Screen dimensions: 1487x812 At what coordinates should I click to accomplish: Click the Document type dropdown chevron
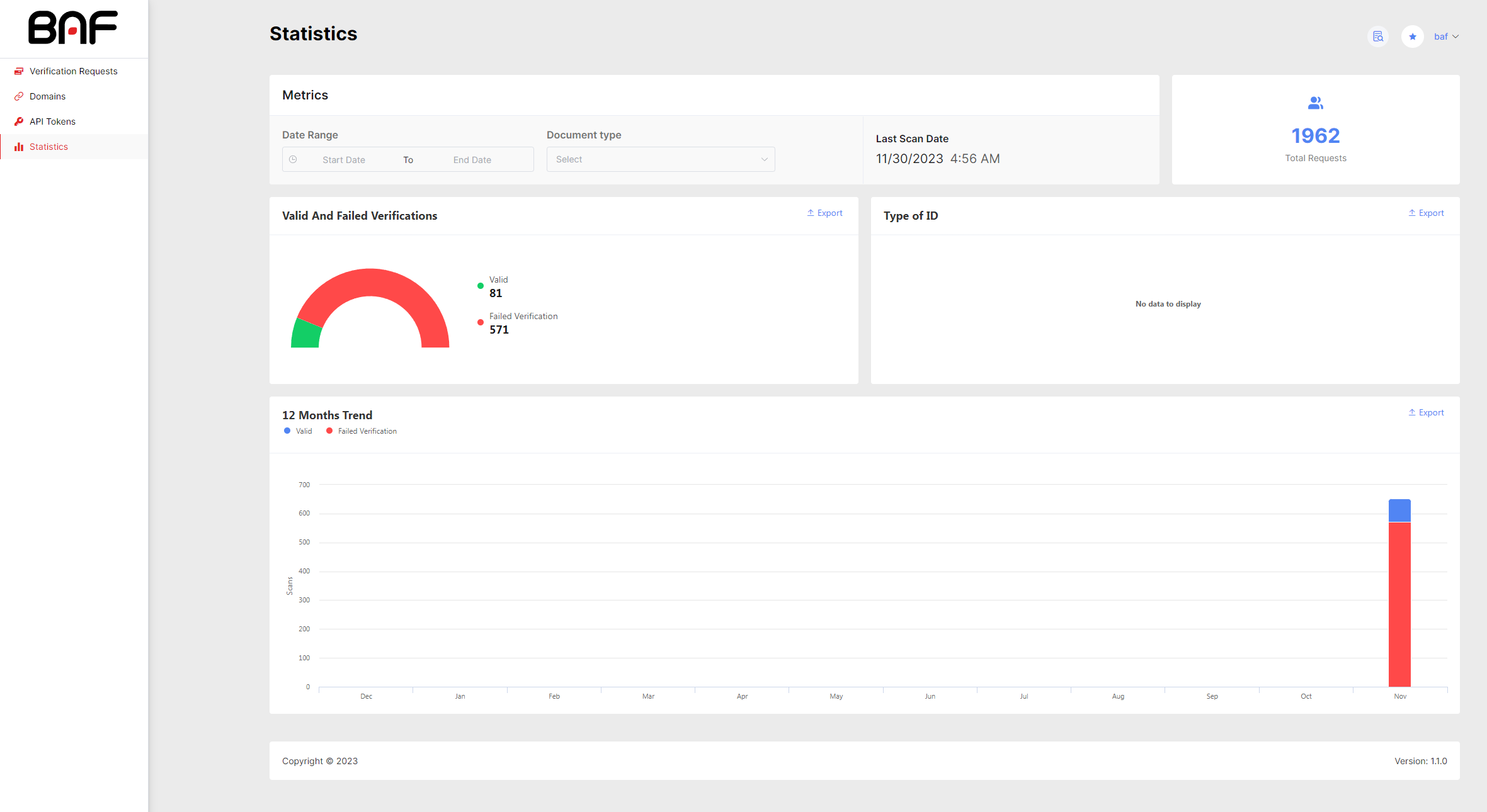[x=765, y=159]
